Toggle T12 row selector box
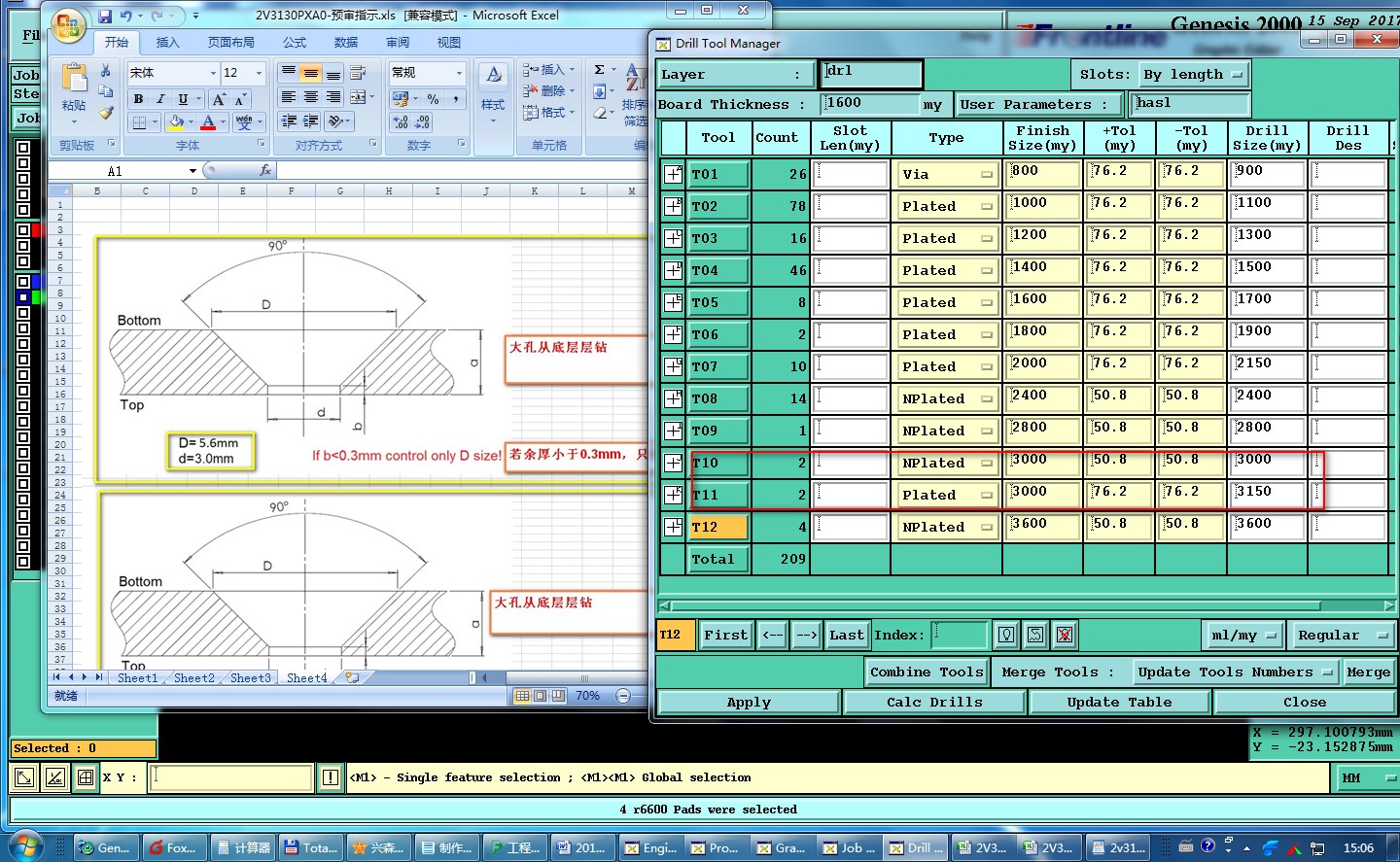The image size is (1400, 862). pyautogui.click(x=673, y=527)
